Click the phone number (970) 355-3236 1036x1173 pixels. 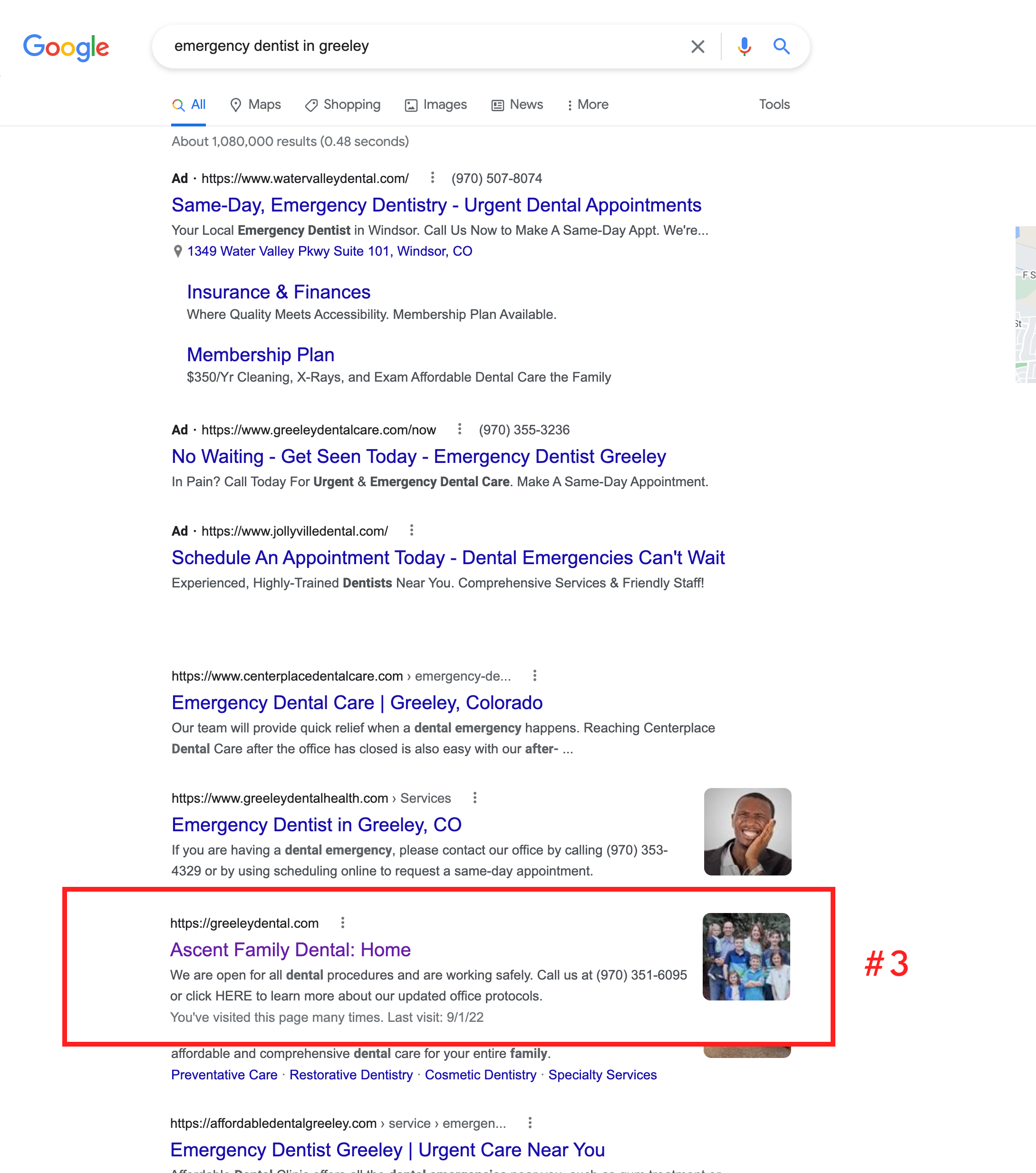click(524, 430)
